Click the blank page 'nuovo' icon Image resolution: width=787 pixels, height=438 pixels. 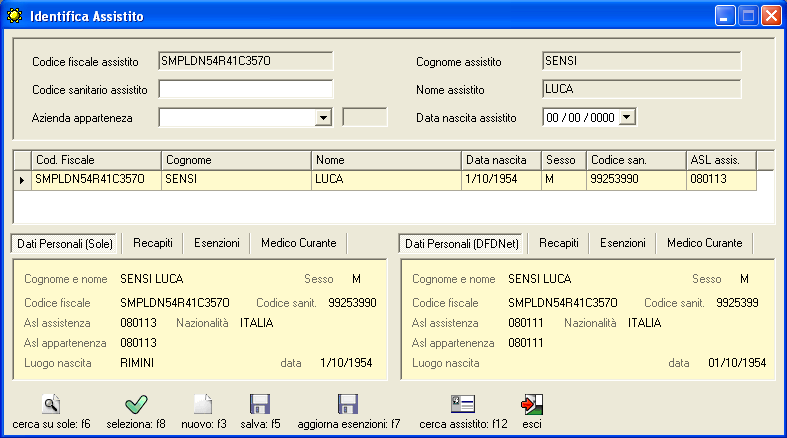coord(202,404)
